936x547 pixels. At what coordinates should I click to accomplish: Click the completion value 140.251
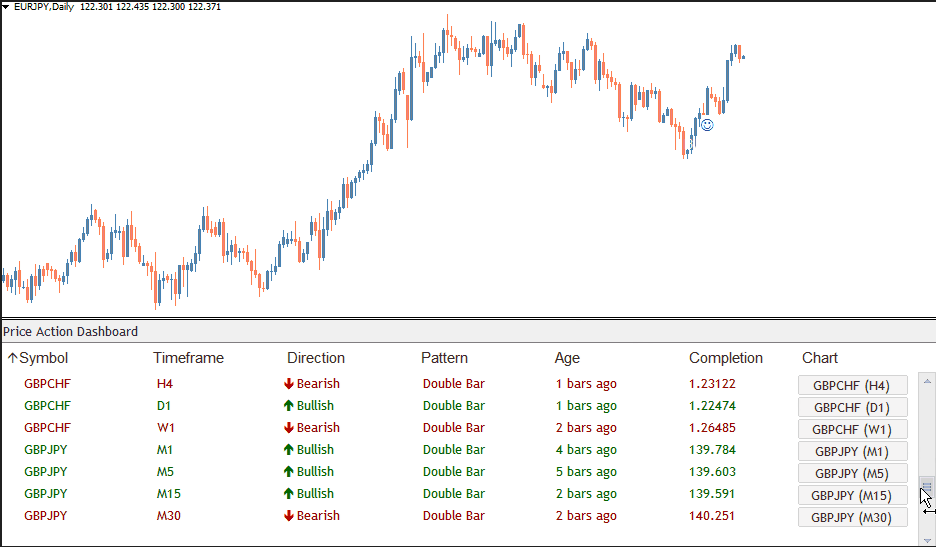click(x=712, y=516)
